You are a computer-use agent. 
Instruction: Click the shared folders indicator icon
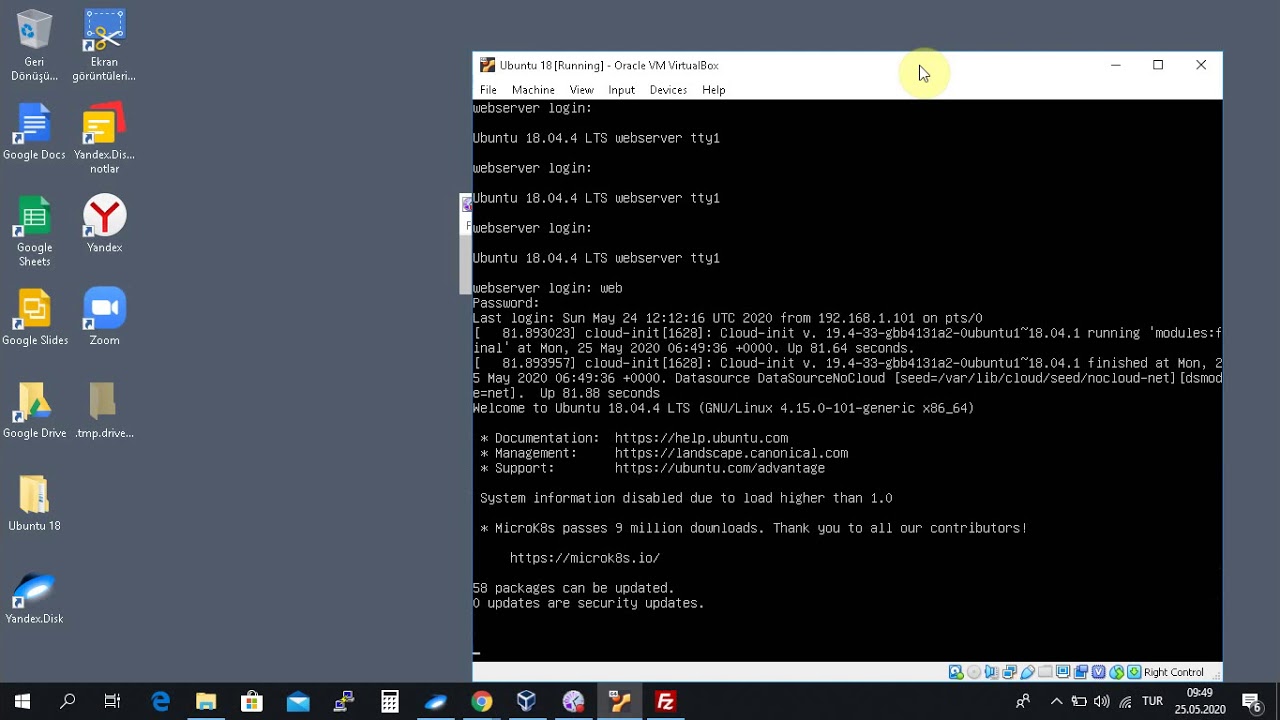point(1045,672)
